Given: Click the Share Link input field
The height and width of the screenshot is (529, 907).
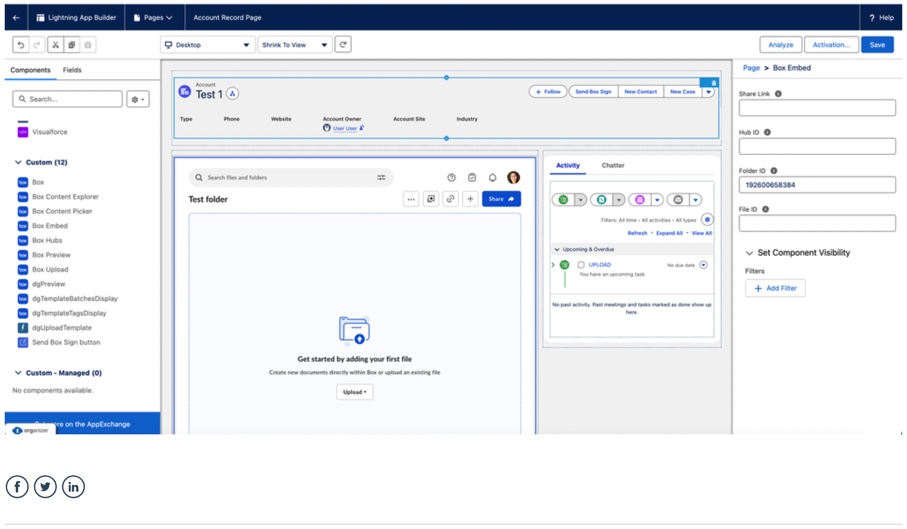Looking at the screenshot, I should pos(817,108).
